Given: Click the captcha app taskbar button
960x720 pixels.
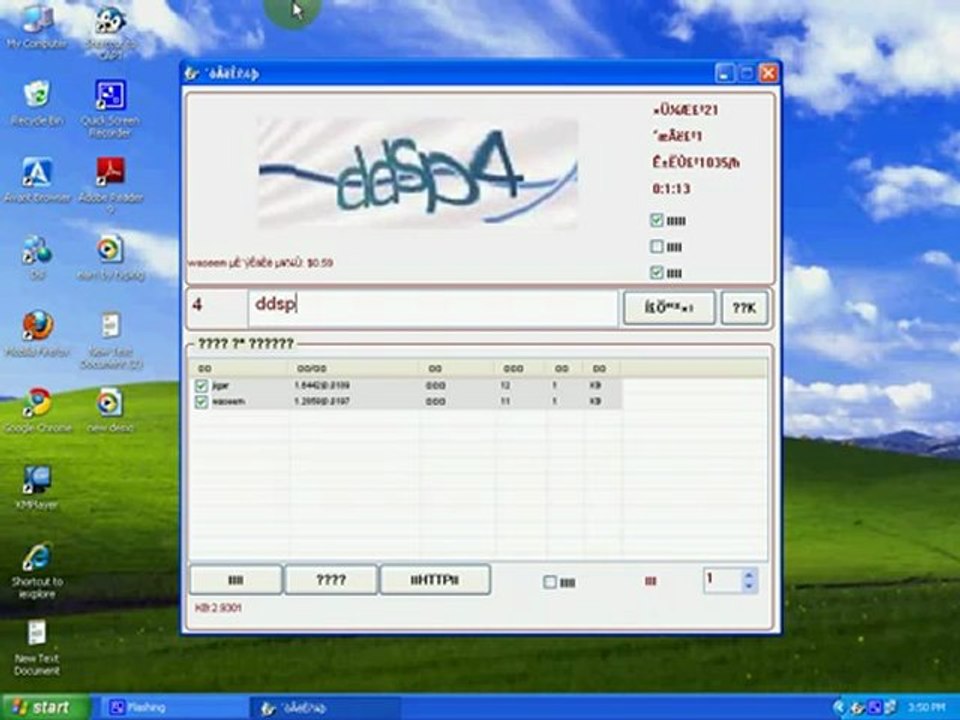Looking at the screenshot, I should (324, 708).
